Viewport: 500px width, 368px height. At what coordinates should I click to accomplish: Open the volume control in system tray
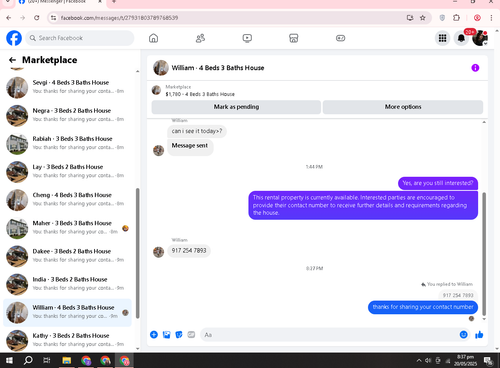pyautogui.click(x=428, y=360)
